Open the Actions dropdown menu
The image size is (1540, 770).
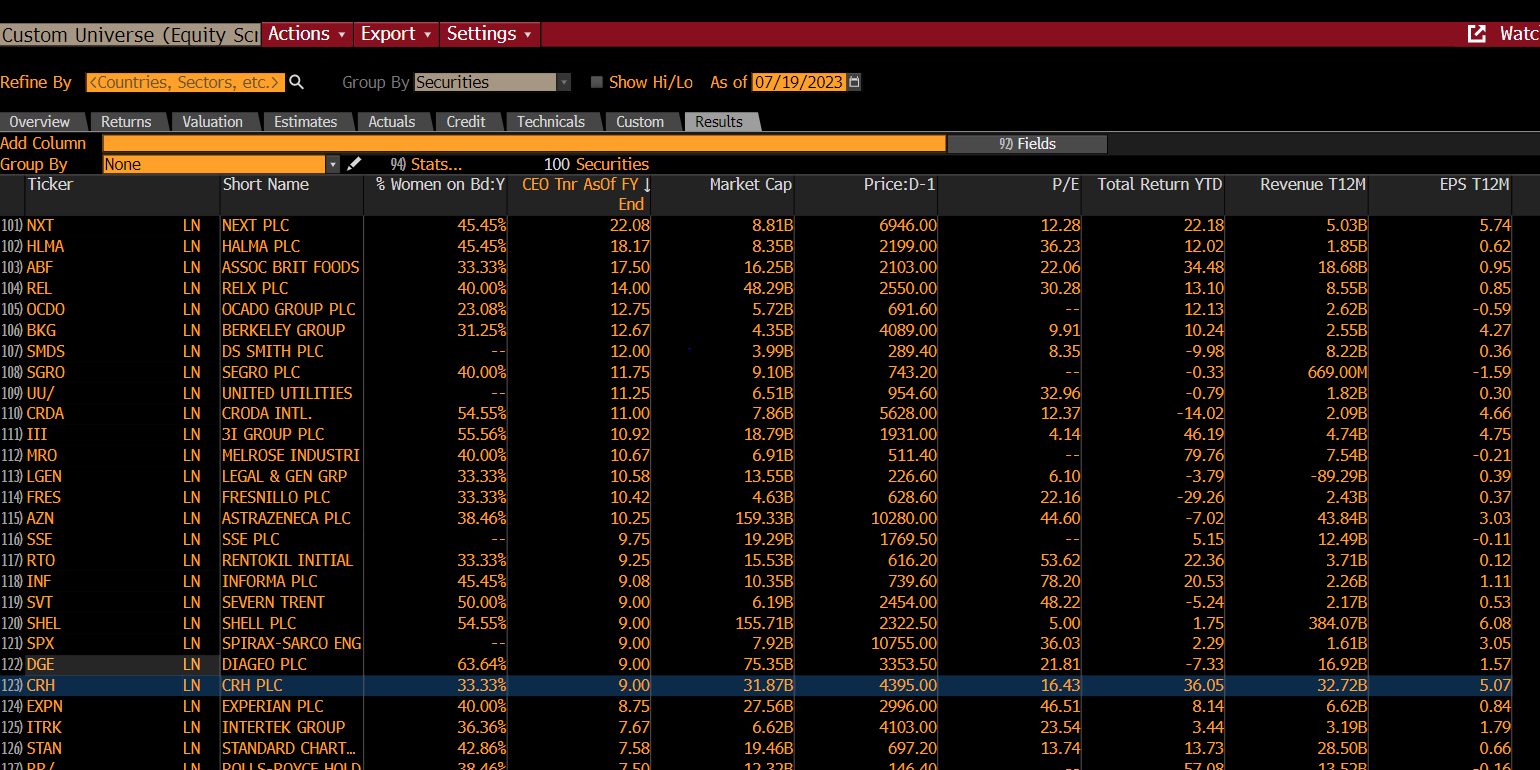point(308,34)
